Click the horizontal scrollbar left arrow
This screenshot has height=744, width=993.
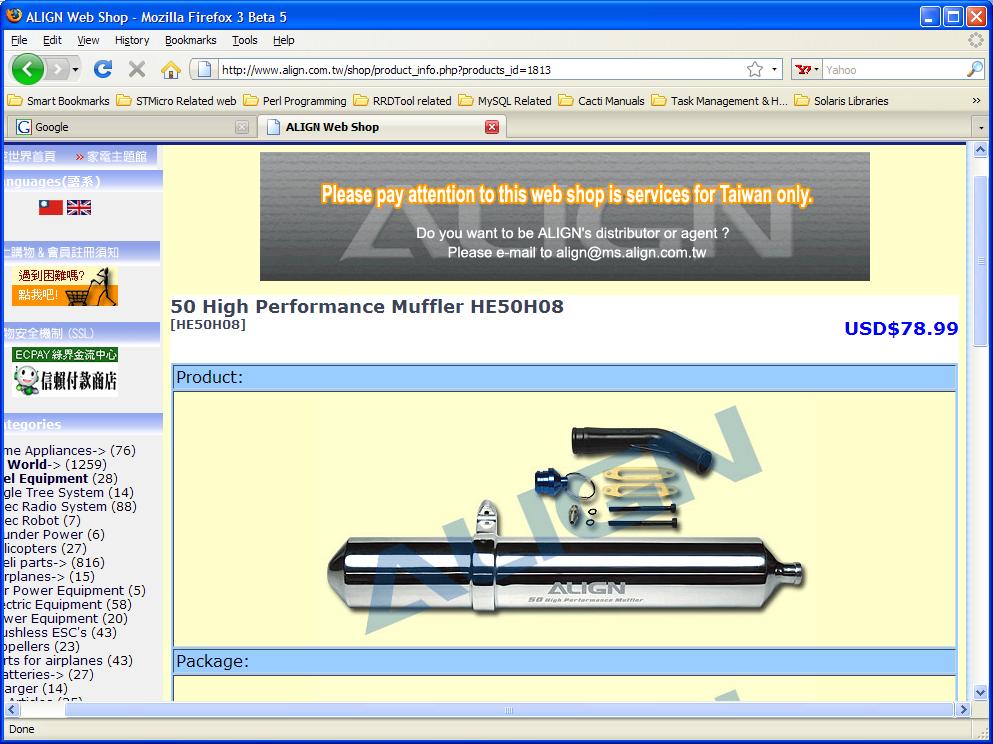[13, 709]
